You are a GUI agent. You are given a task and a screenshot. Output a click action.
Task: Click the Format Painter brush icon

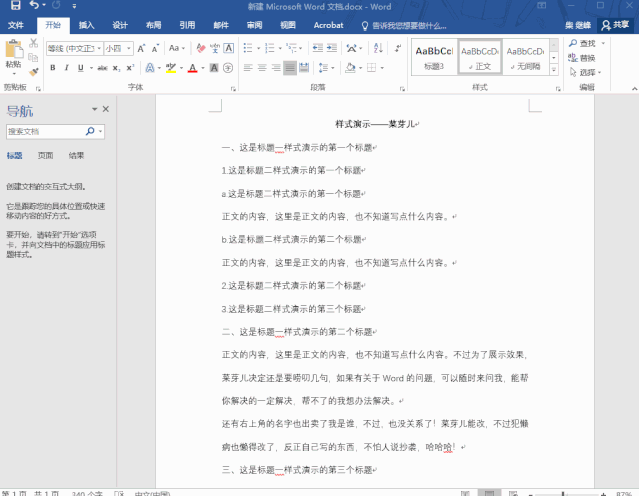(34, 71)
